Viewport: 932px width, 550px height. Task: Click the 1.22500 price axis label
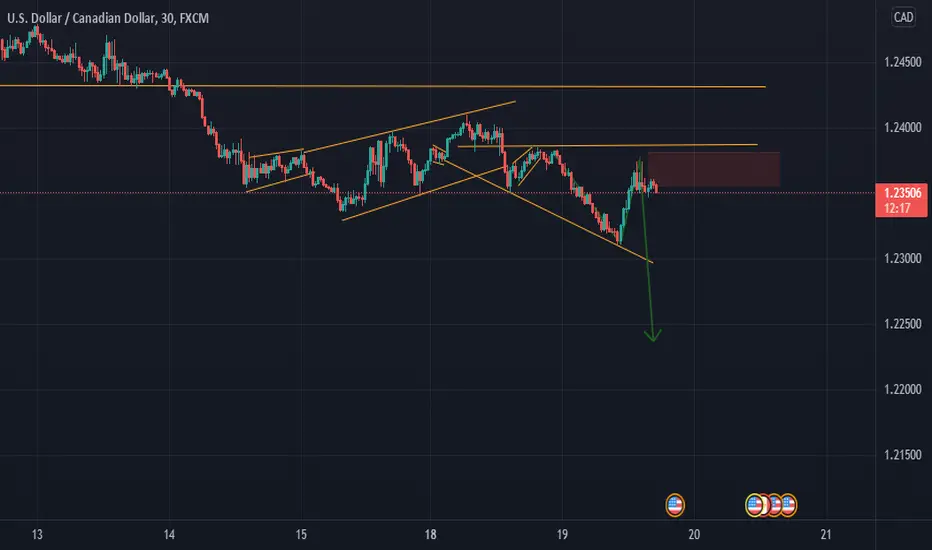click(902, 323)
